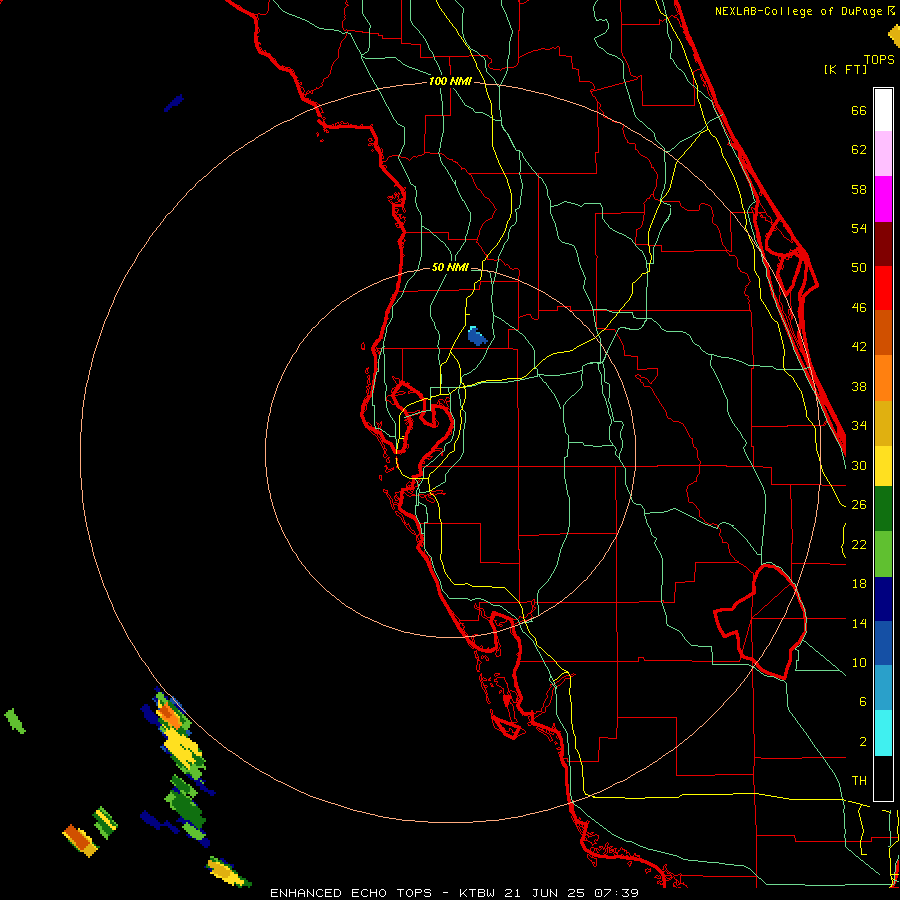Screen dimensions: 900x900
Task: Click the bright red legend swatch
Action: point(883,288)
